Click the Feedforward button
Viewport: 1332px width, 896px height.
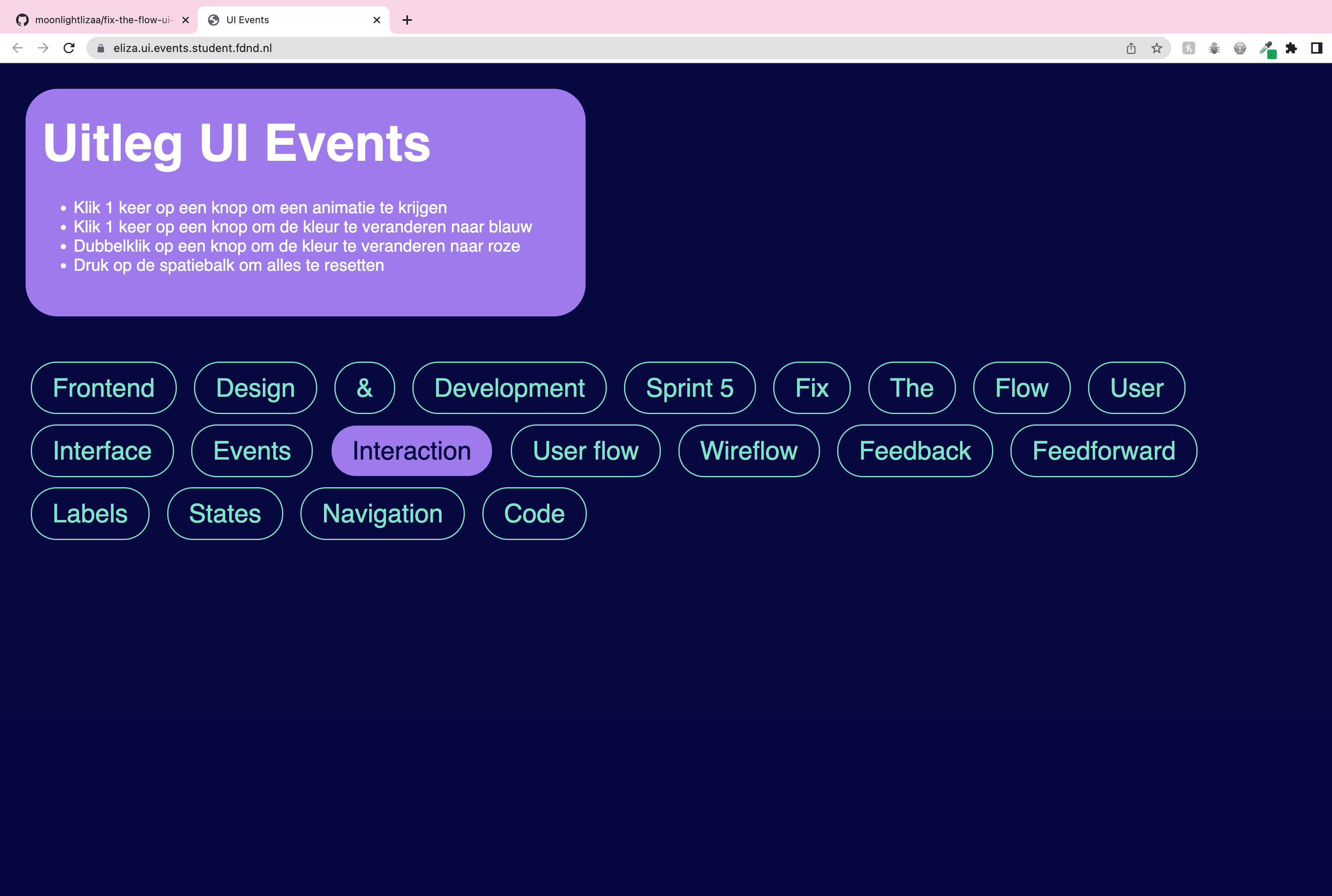(1104, 451)
